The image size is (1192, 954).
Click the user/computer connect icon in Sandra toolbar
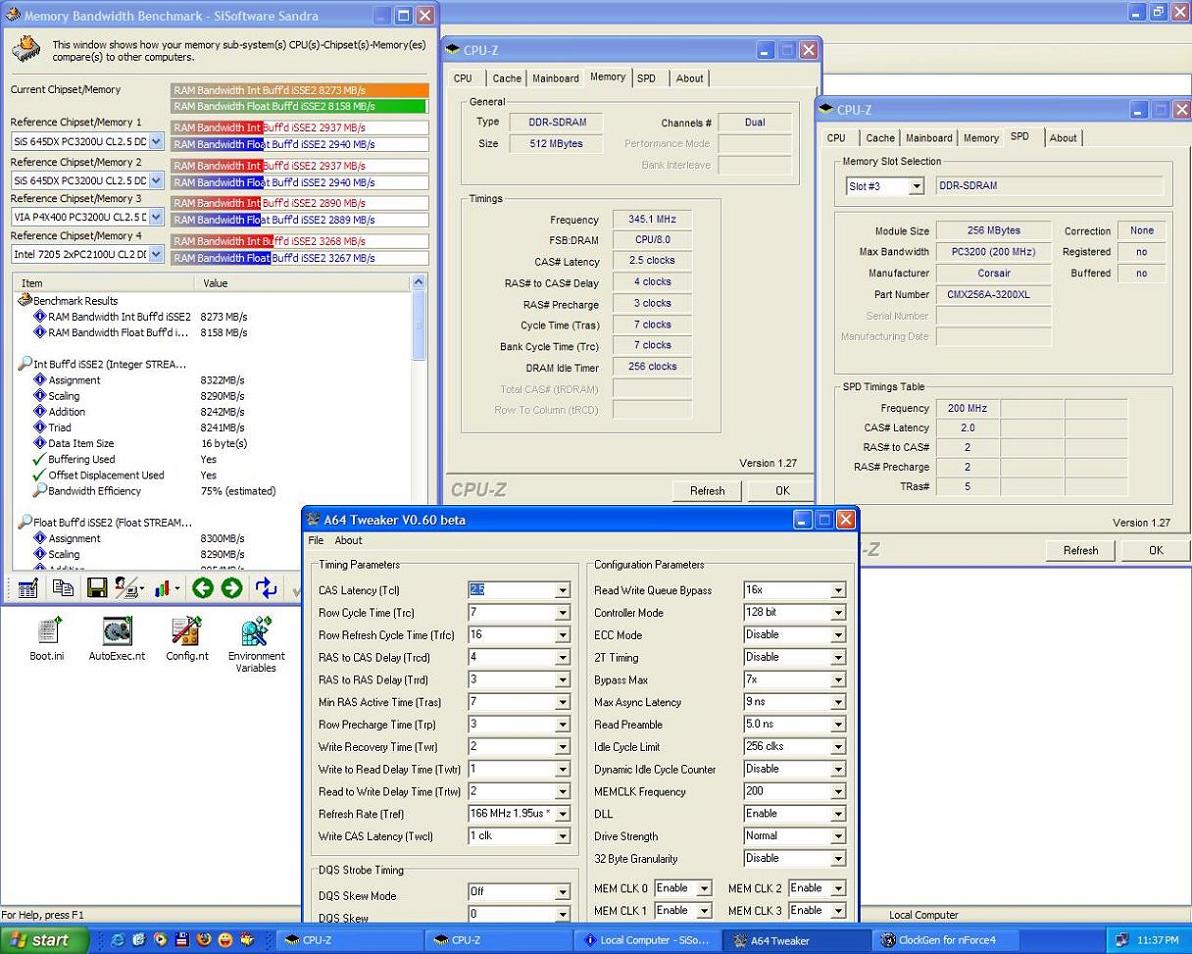[x=128, y=588]
